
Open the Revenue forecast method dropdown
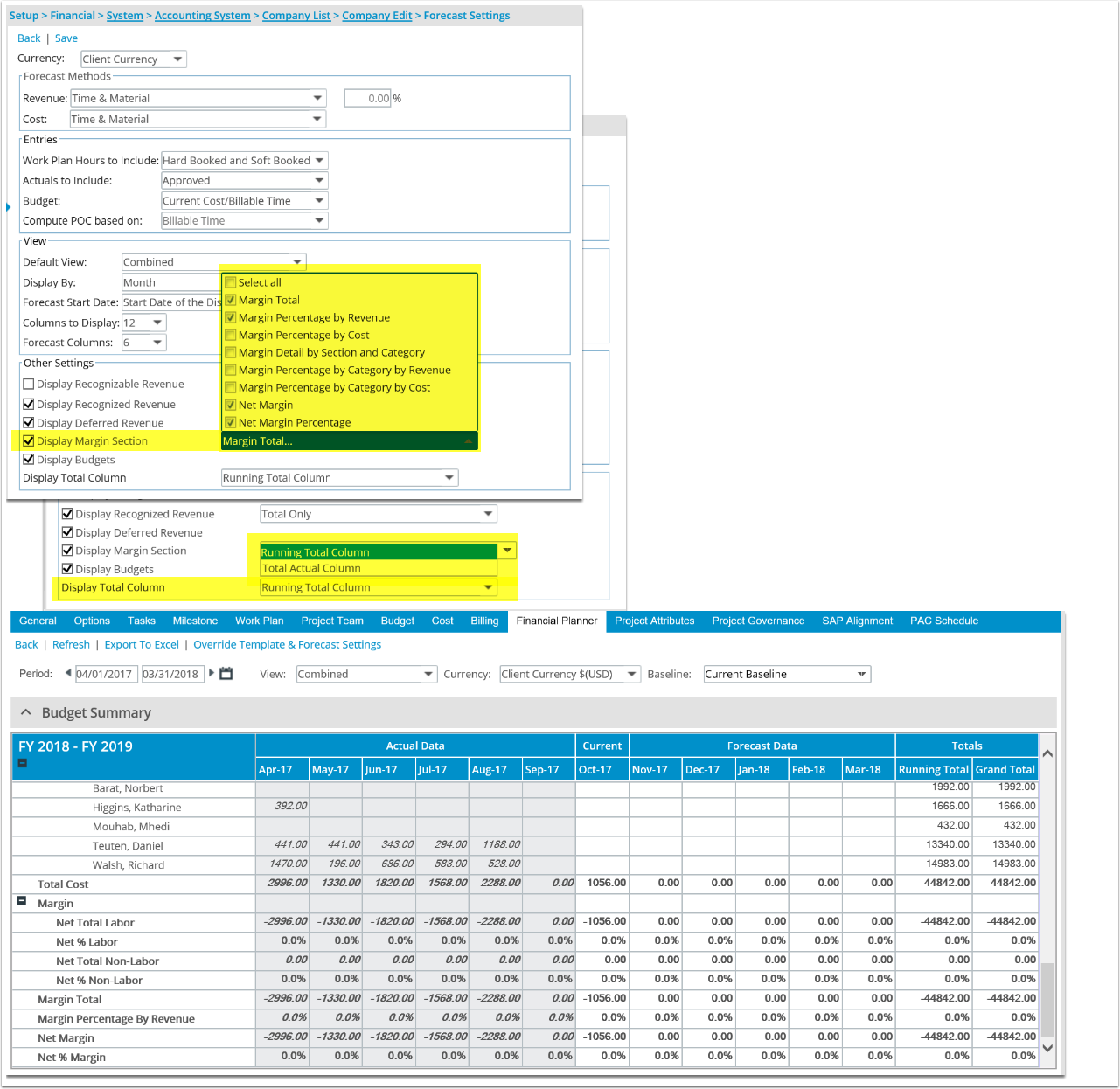click(x=198, y=98)
